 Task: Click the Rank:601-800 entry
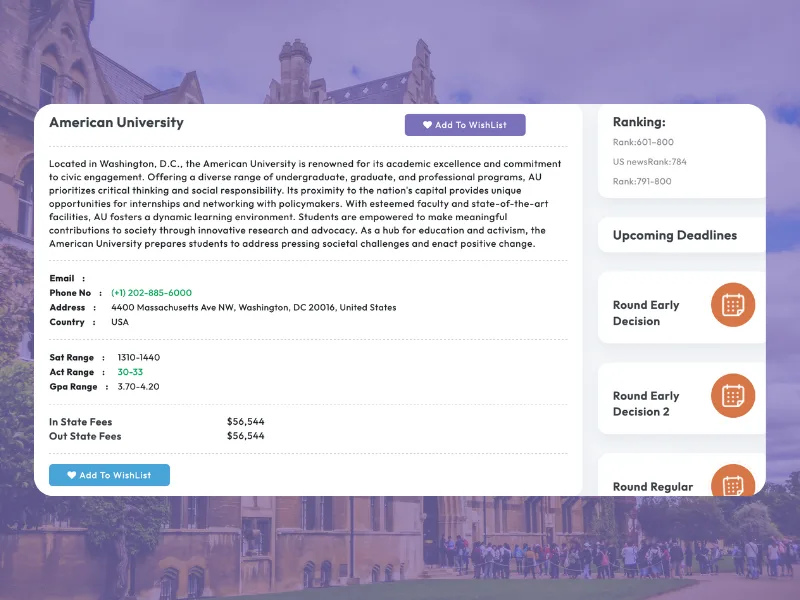pos(643,142)
